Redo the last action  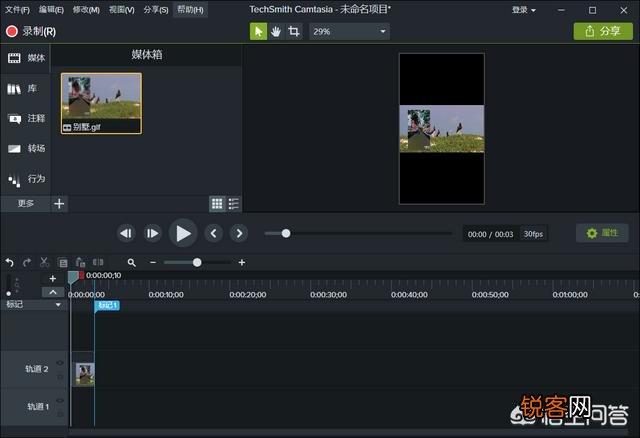(27, 262)
